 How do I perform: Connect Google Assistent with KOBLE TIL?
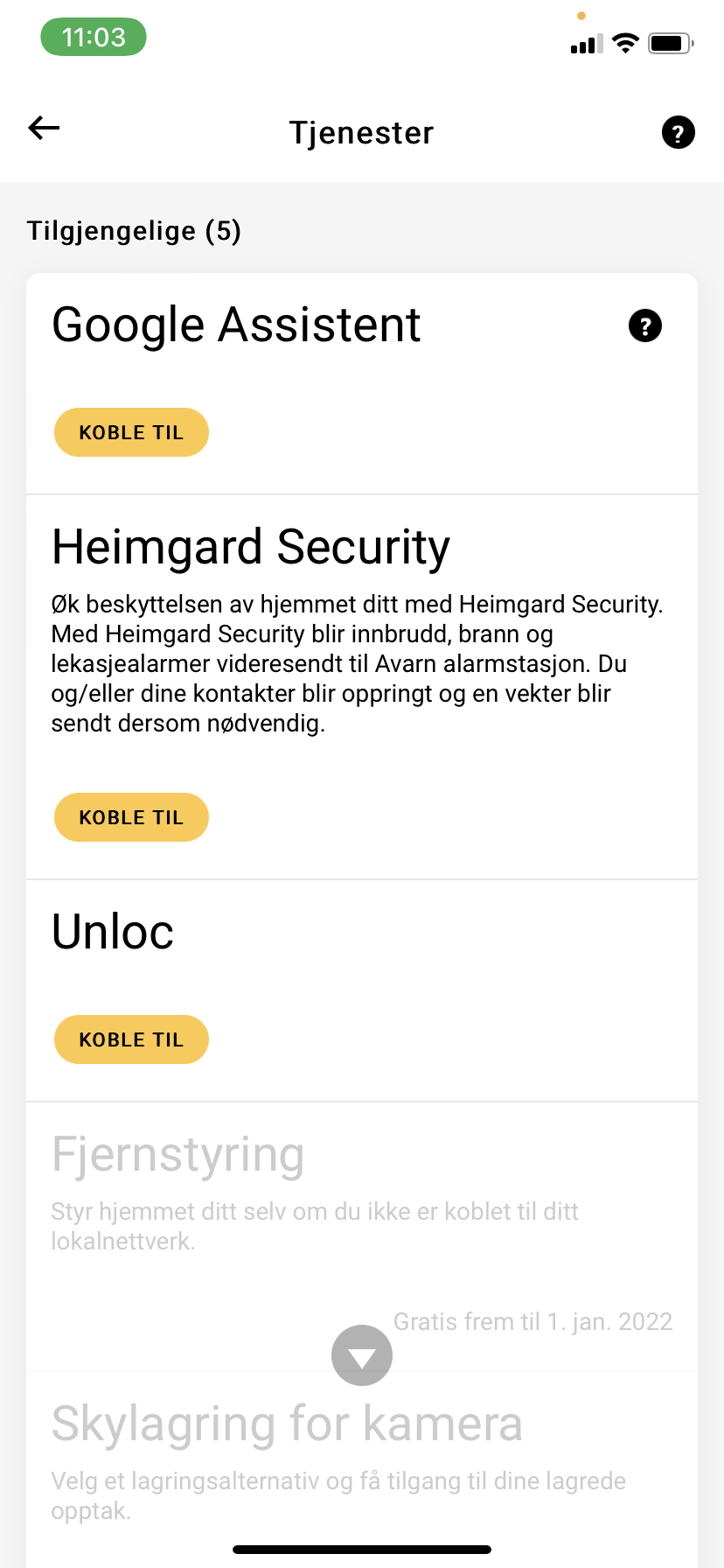pyautogui.click(x=131, y=432)
